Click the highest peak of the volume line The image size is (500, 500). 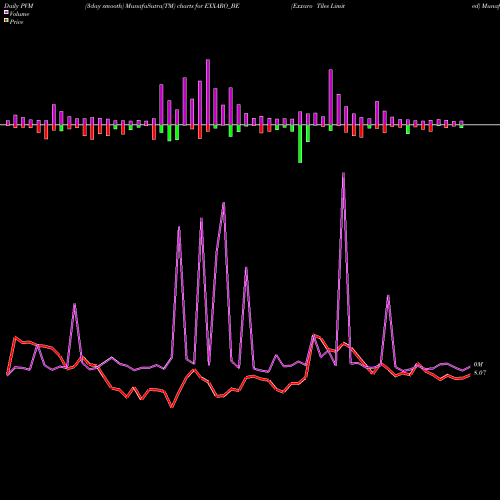[343, 173]
